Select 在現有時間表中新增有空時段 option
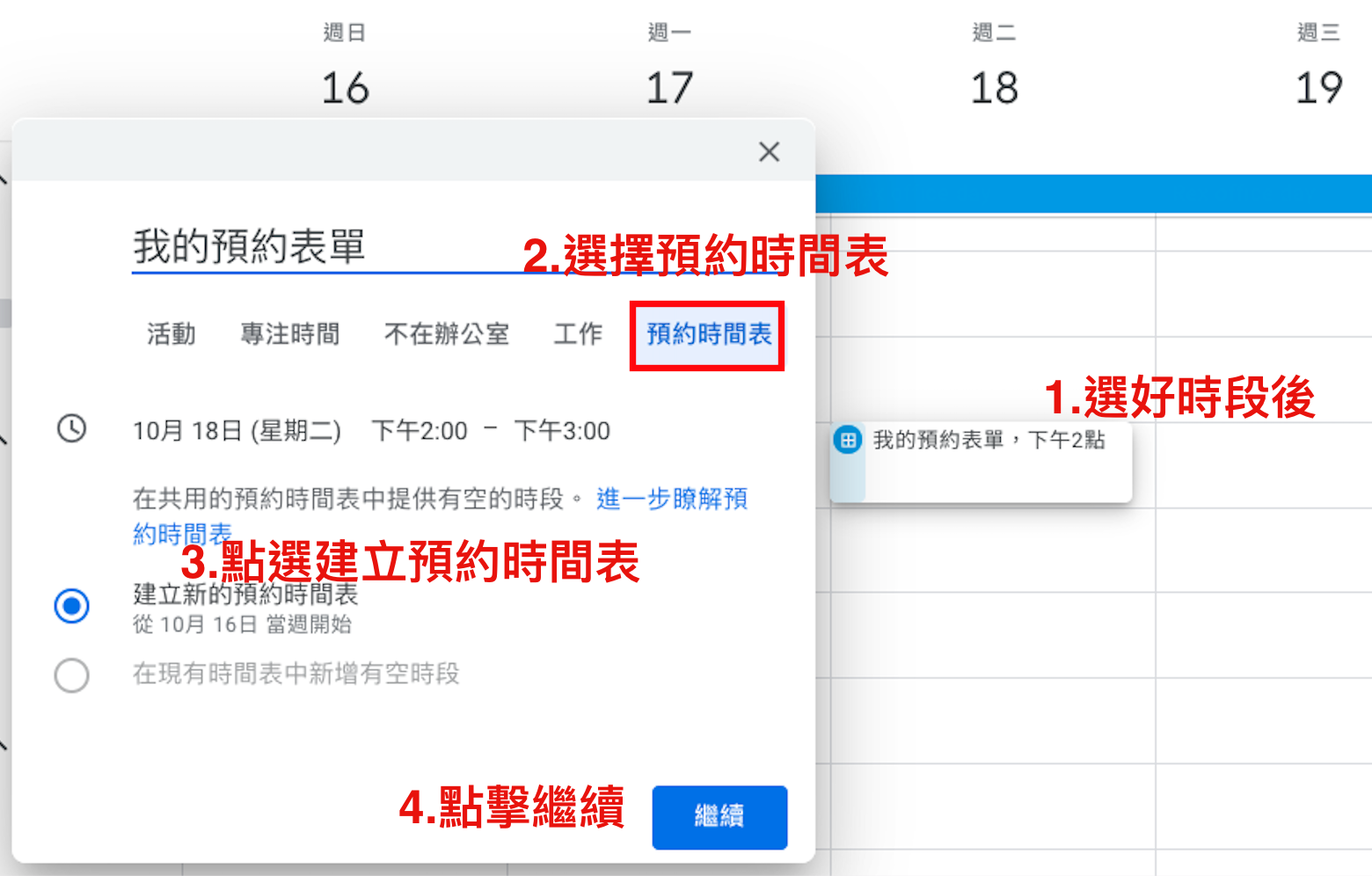 click(x=72, y=675)
